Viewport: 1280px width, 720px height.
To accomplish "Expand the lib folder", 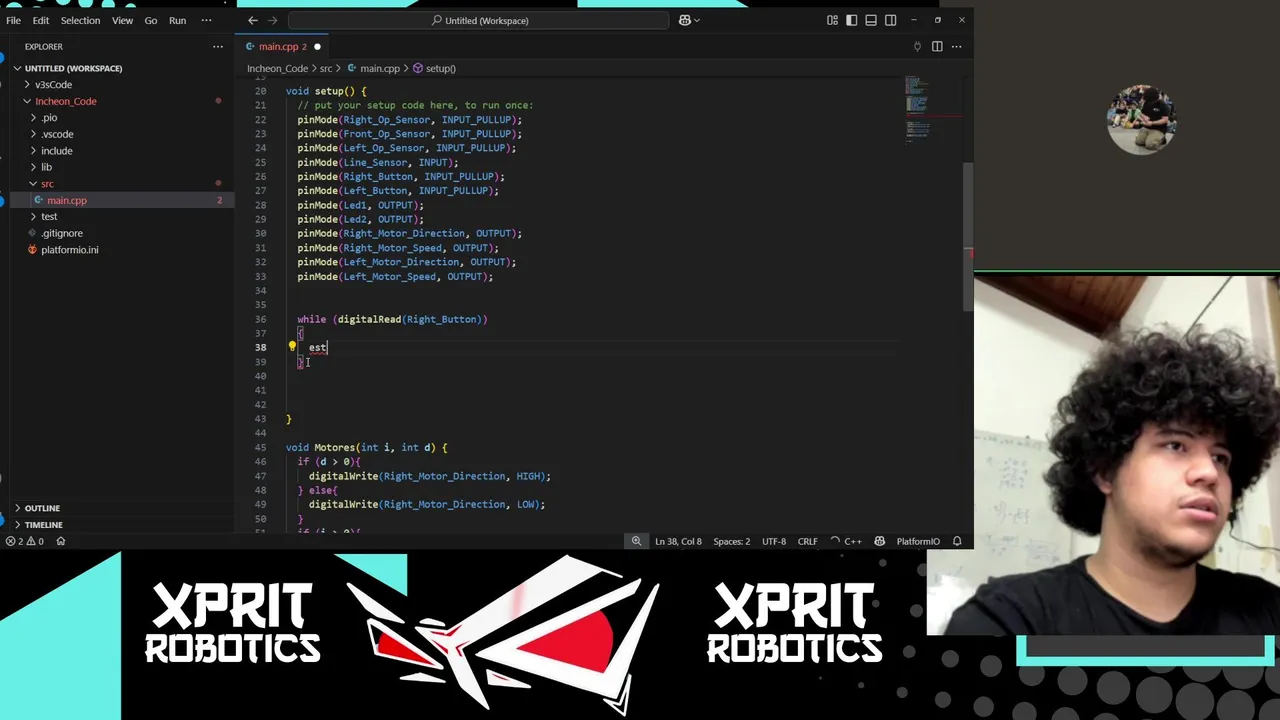I will coord(46,167).
